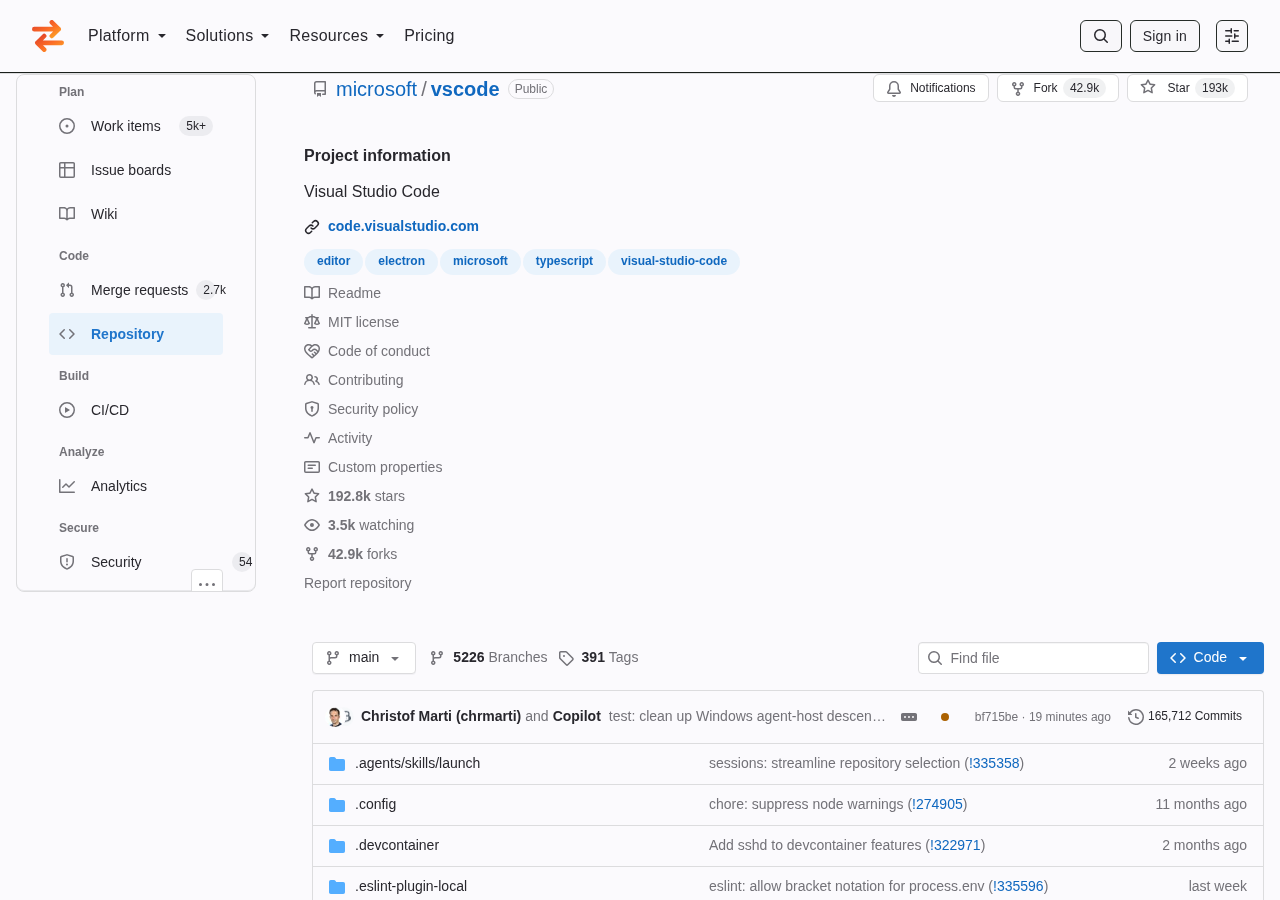Viewport: 1280px width, 900px height.
Task: Open the search magnifier button
Action: [1101, 36]
